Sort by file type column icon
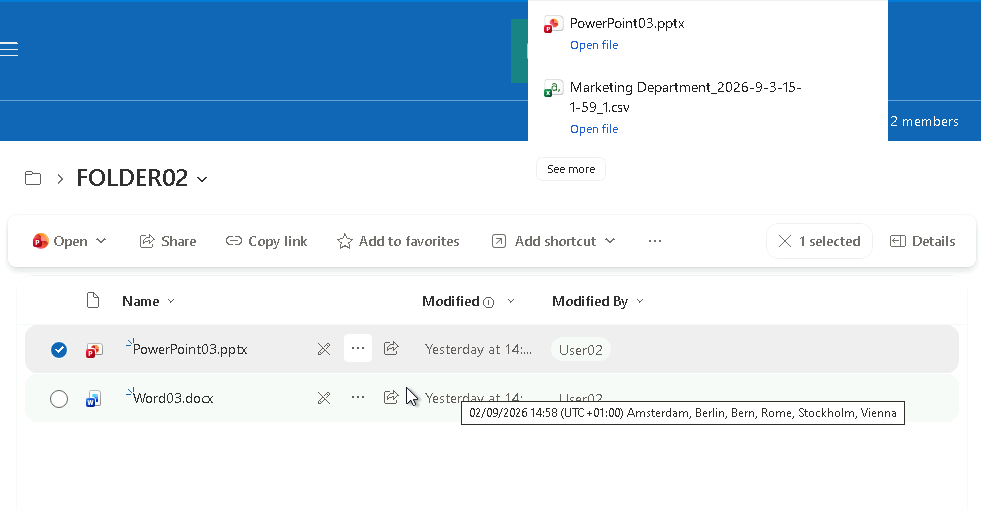This screenshot has width=981, height=510. click(x=93, y=301)
